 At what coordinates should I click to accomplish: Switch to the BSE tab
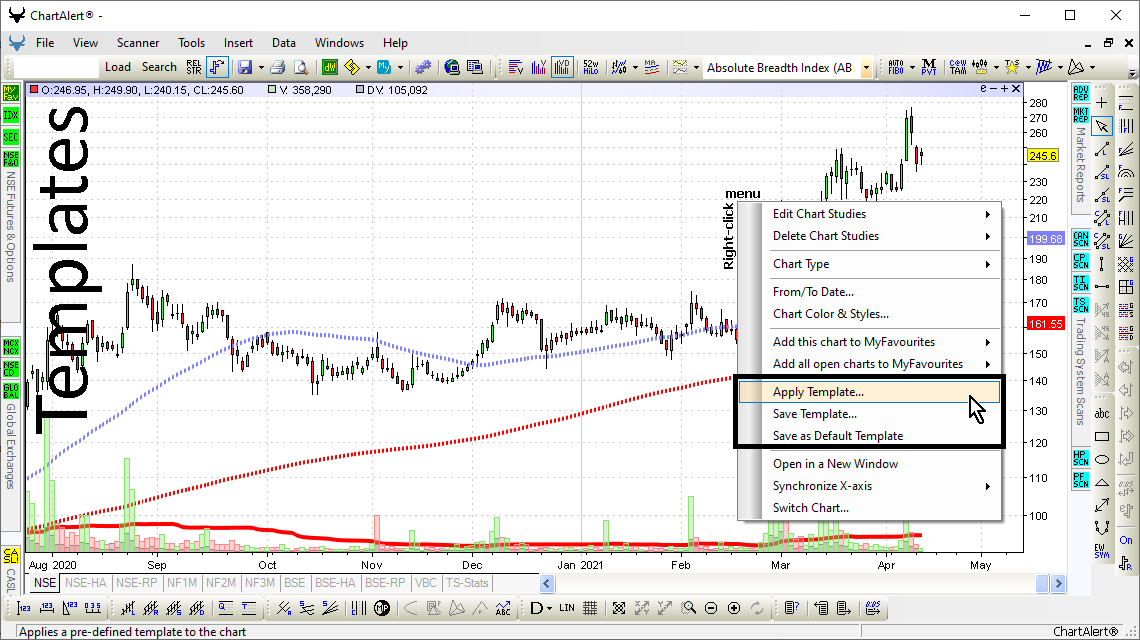click(x=294, y=583)
